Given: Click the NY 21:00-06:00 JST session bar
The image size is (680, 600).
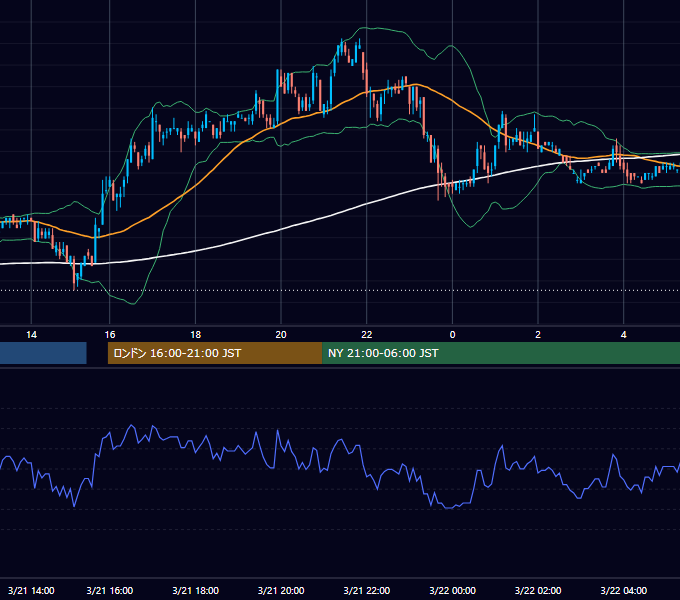Looking at the screenshot, I should 501,353.
